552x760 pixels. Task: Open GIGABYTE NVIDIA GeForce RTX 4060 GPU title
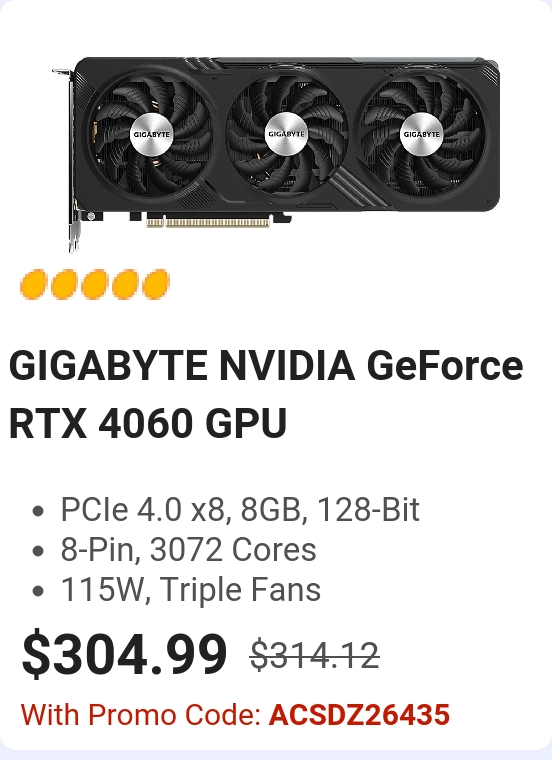tap(266, 394)
